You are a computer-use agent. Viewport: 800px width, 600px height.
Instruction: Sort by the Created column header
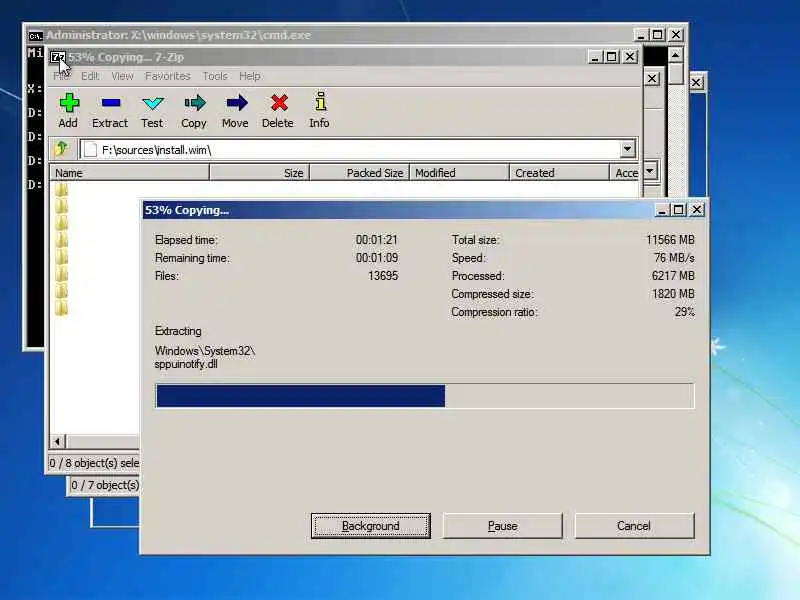tap(559, 172)
